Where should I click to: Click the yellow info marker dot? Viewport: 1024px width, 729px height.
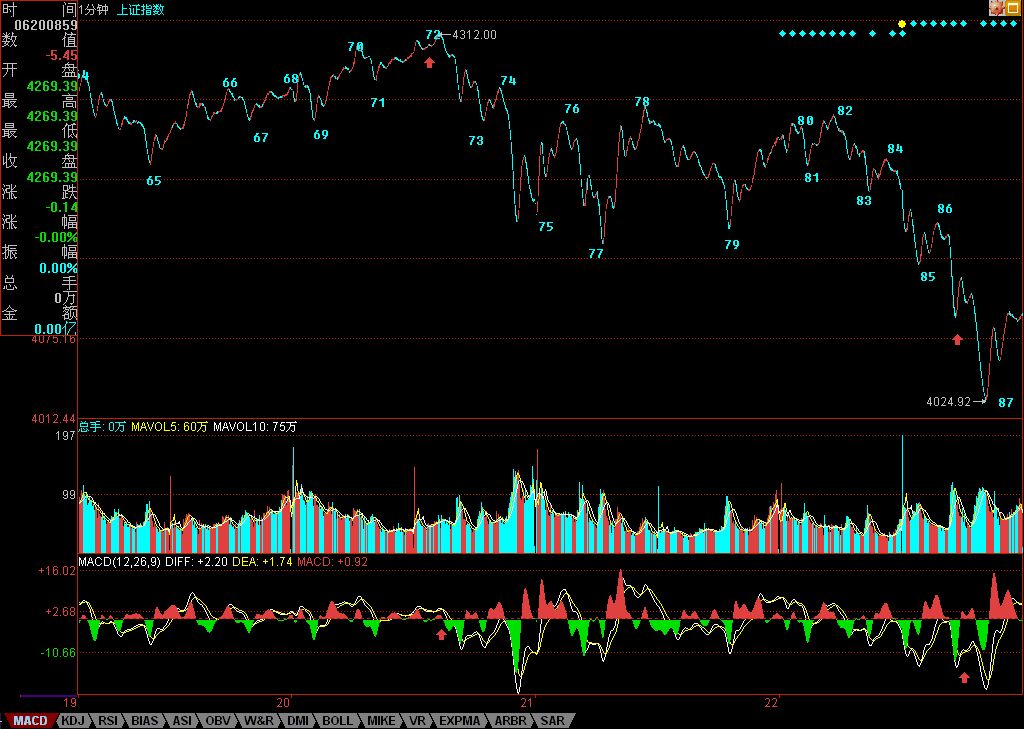click(902, 23)
